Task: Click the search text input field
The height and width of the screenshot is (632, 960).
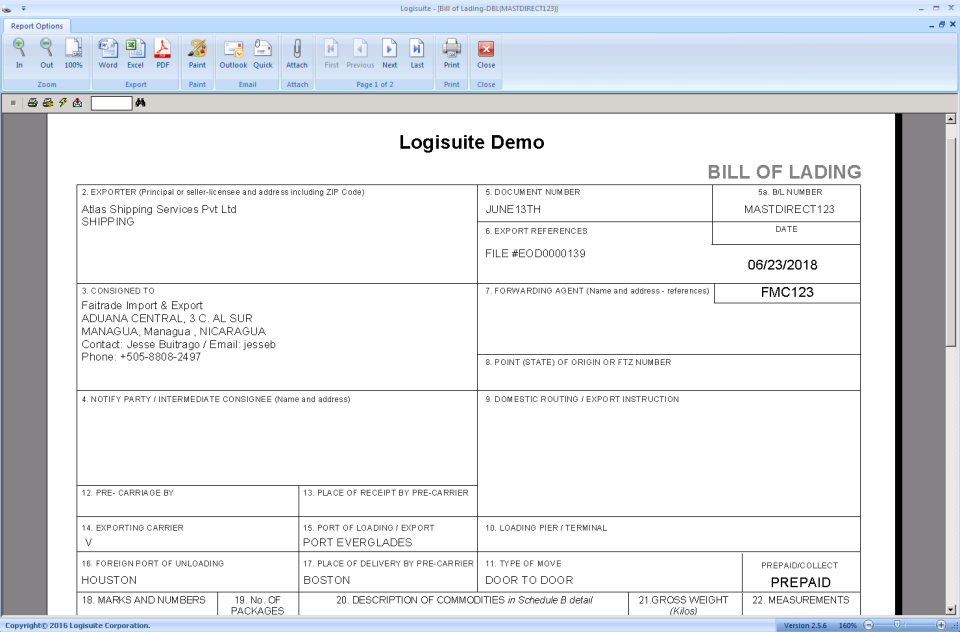Action: (110, 101)
